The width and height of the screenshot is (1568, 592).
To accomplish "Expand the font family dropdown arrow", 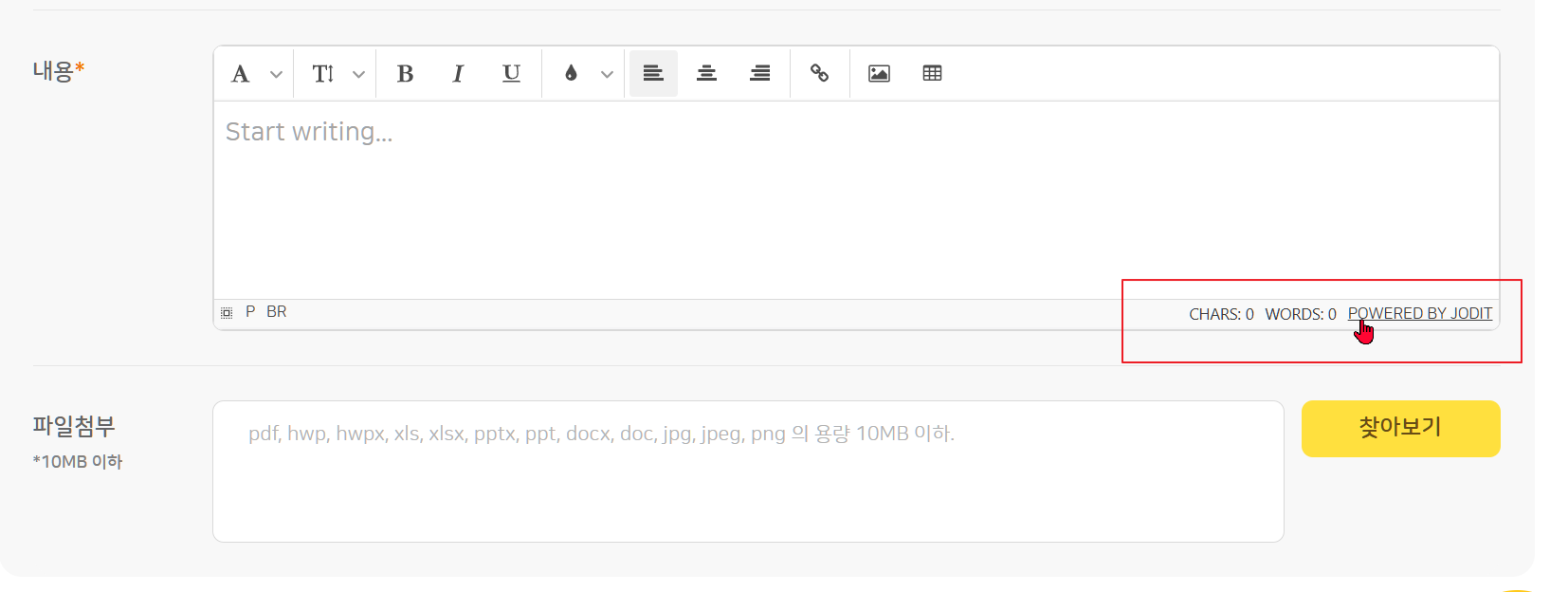I will (x=276, y=74).
